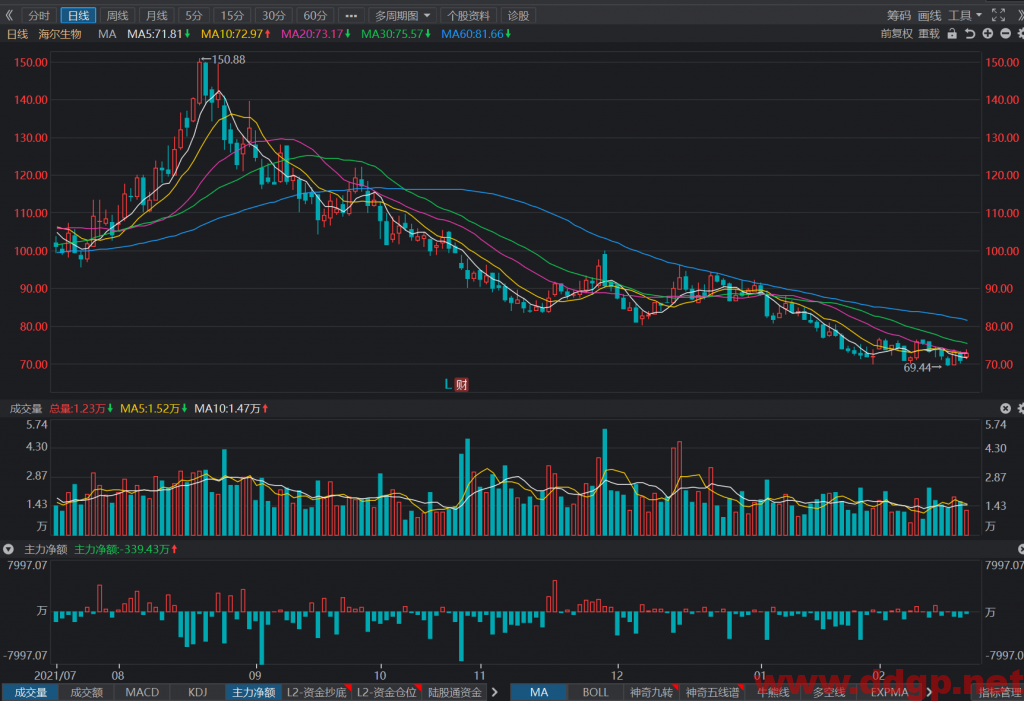1024x701 pixels.
Task: Select MACD indicator tab
Action: point(142,693)
